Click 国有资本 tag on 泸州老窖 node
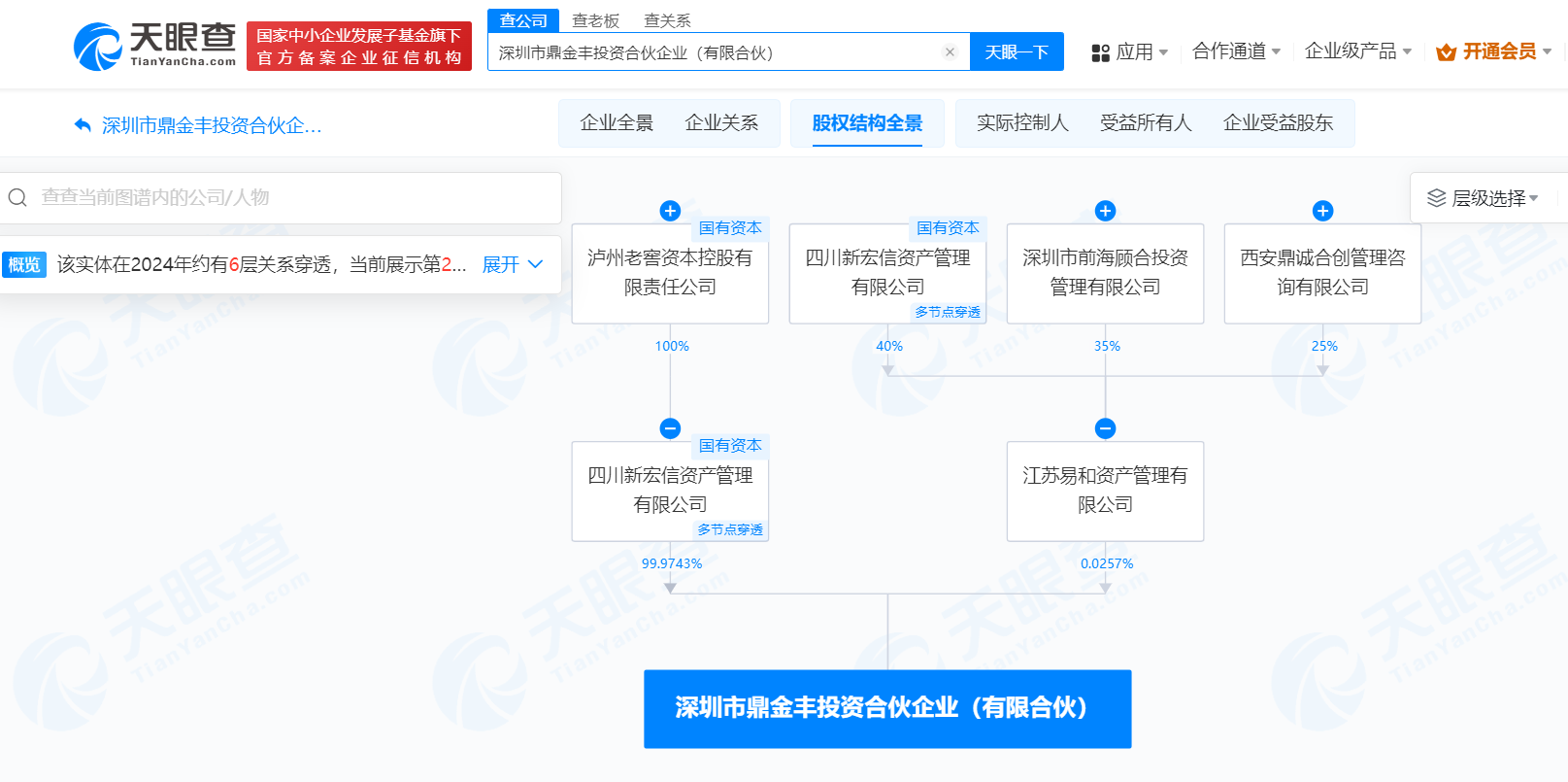The image size is (1568, 782). 730,228
